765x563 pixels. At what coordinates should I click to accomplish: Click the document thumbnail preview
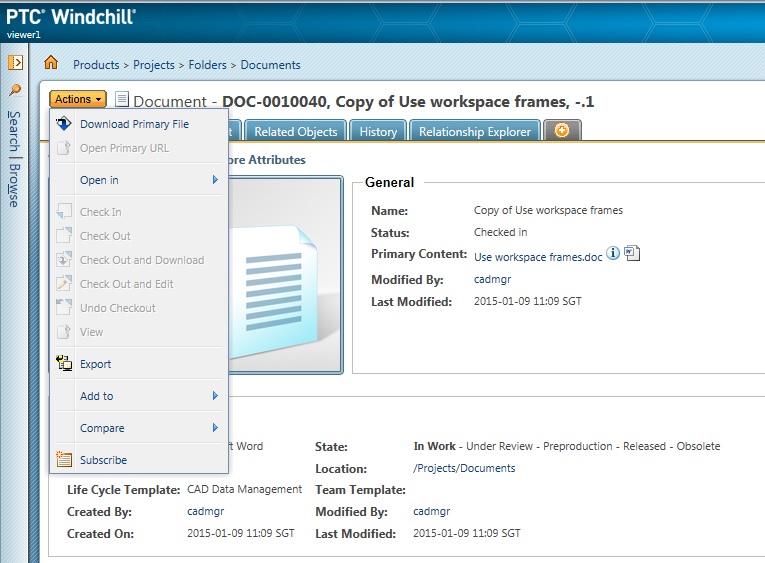[x=285, y=275]
